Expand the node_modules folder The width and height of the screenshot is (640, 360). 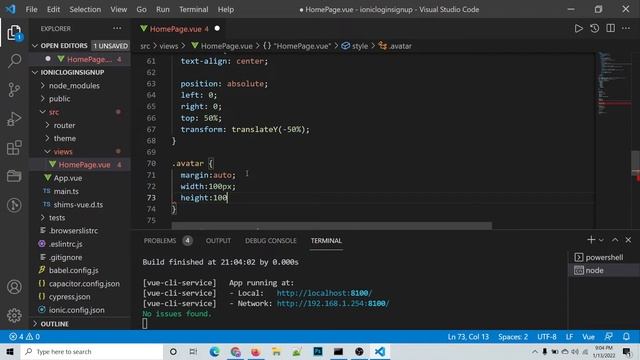pos(80,85)
